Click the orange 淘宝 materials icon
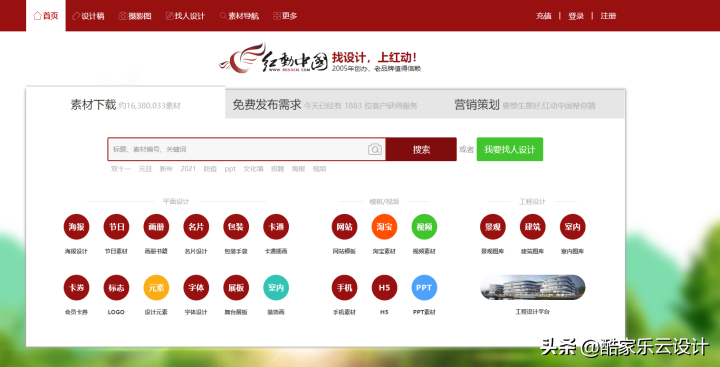 [x=384, y=227]
